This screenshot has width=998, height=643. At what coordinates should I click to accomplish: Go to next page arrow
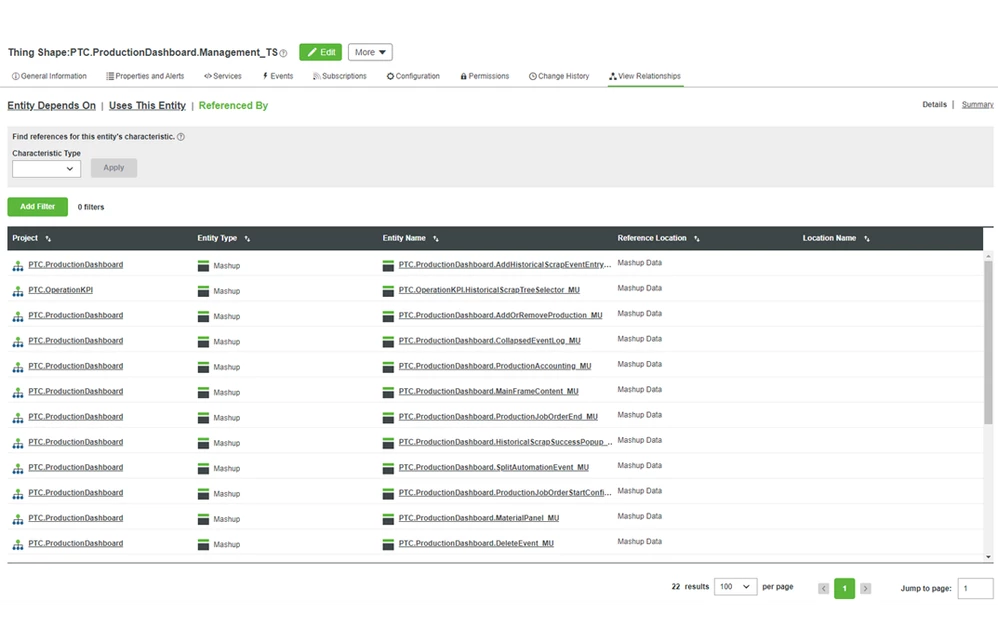865,589
